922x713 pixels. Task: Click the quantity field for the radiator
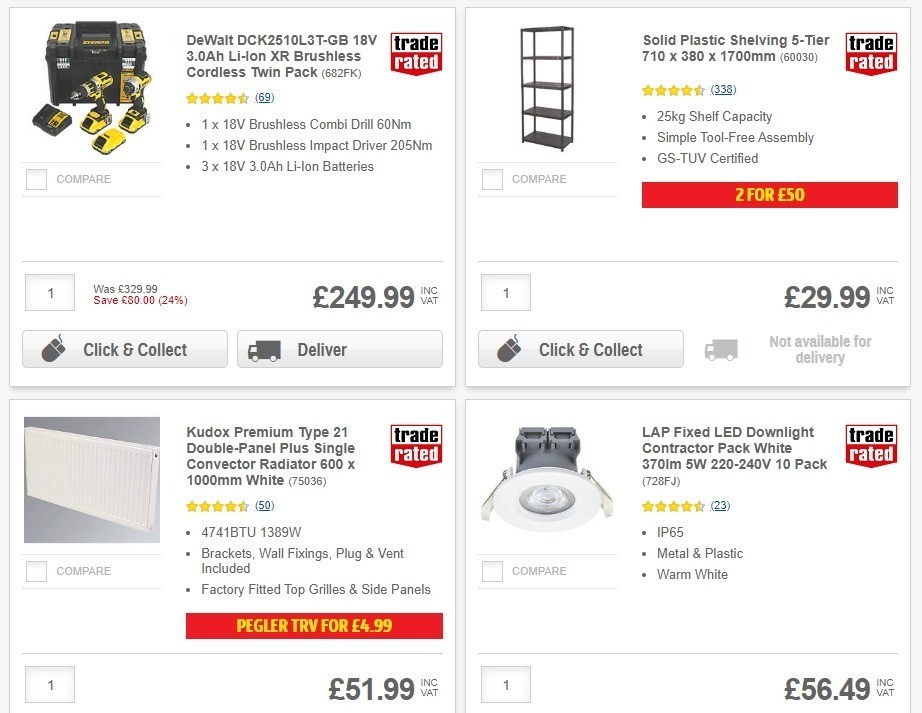pos(50,684)
